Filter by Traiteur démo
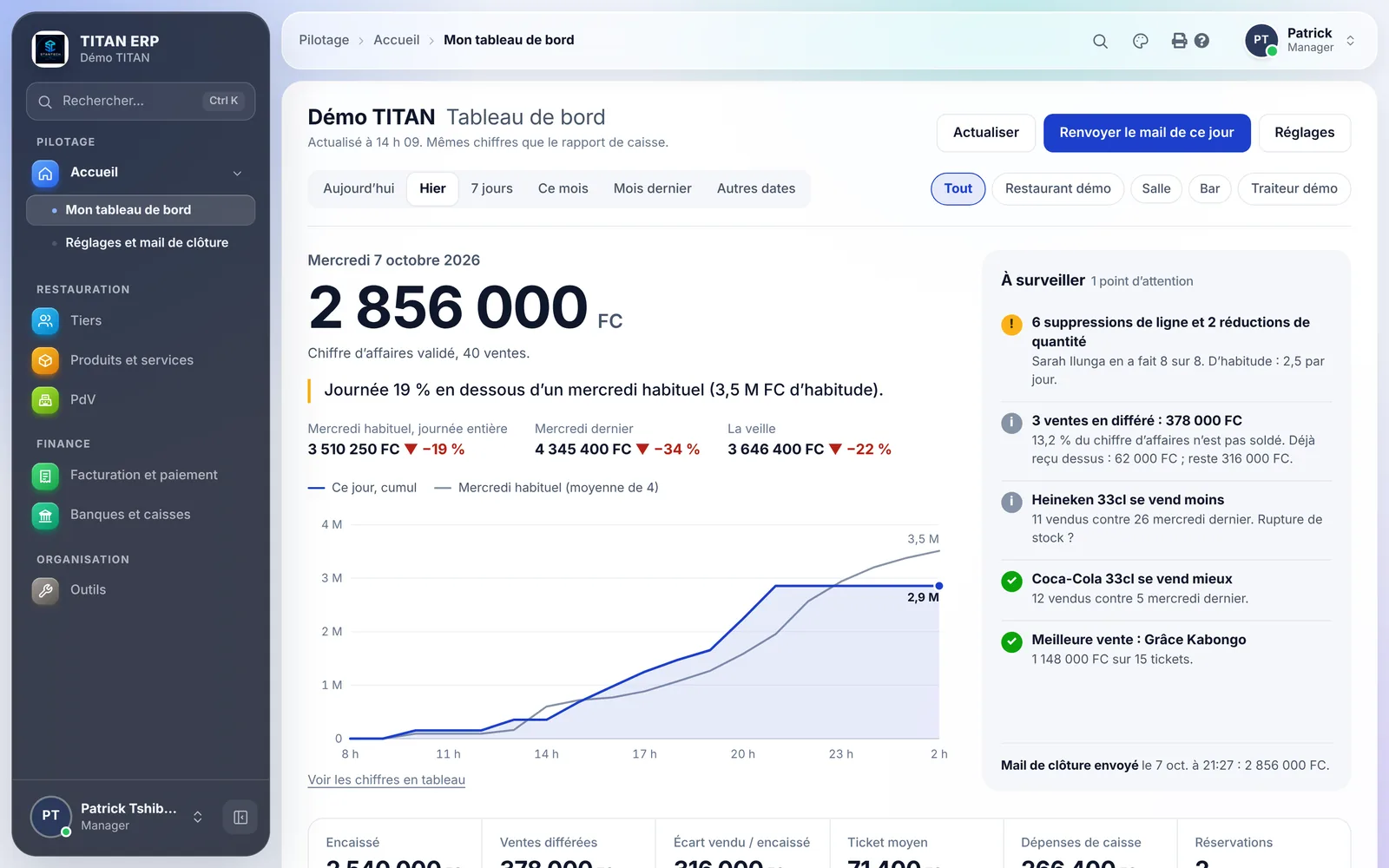1389x868 pixels. (x=1294, y=189)
